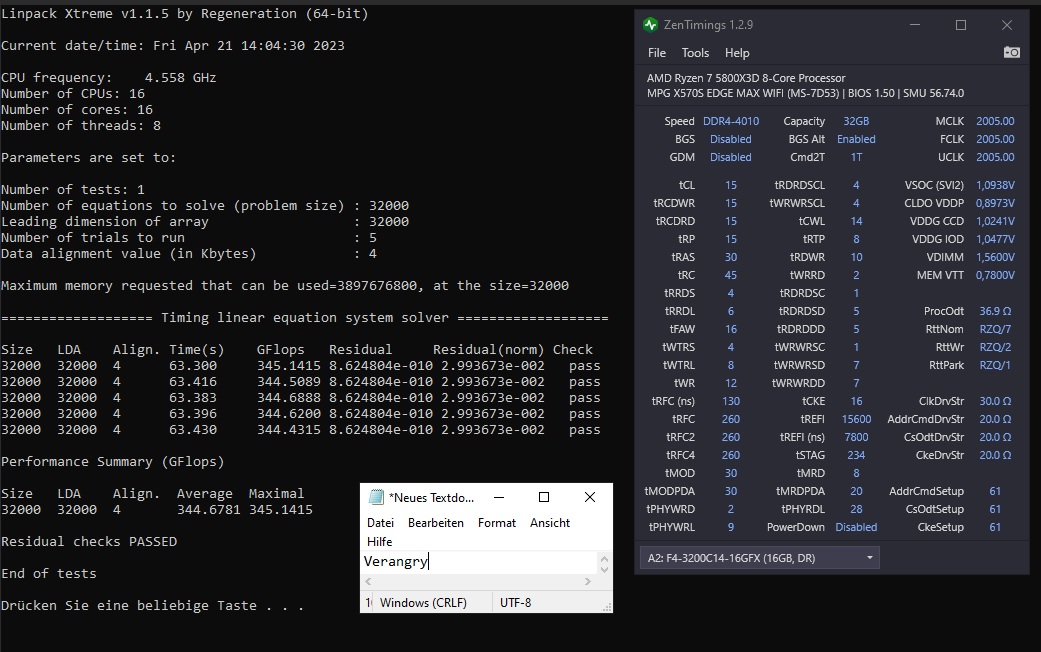The height and width of the screenshot is (652, 1041).
Task: Click the tCWL 14 value
Action: 856,221
